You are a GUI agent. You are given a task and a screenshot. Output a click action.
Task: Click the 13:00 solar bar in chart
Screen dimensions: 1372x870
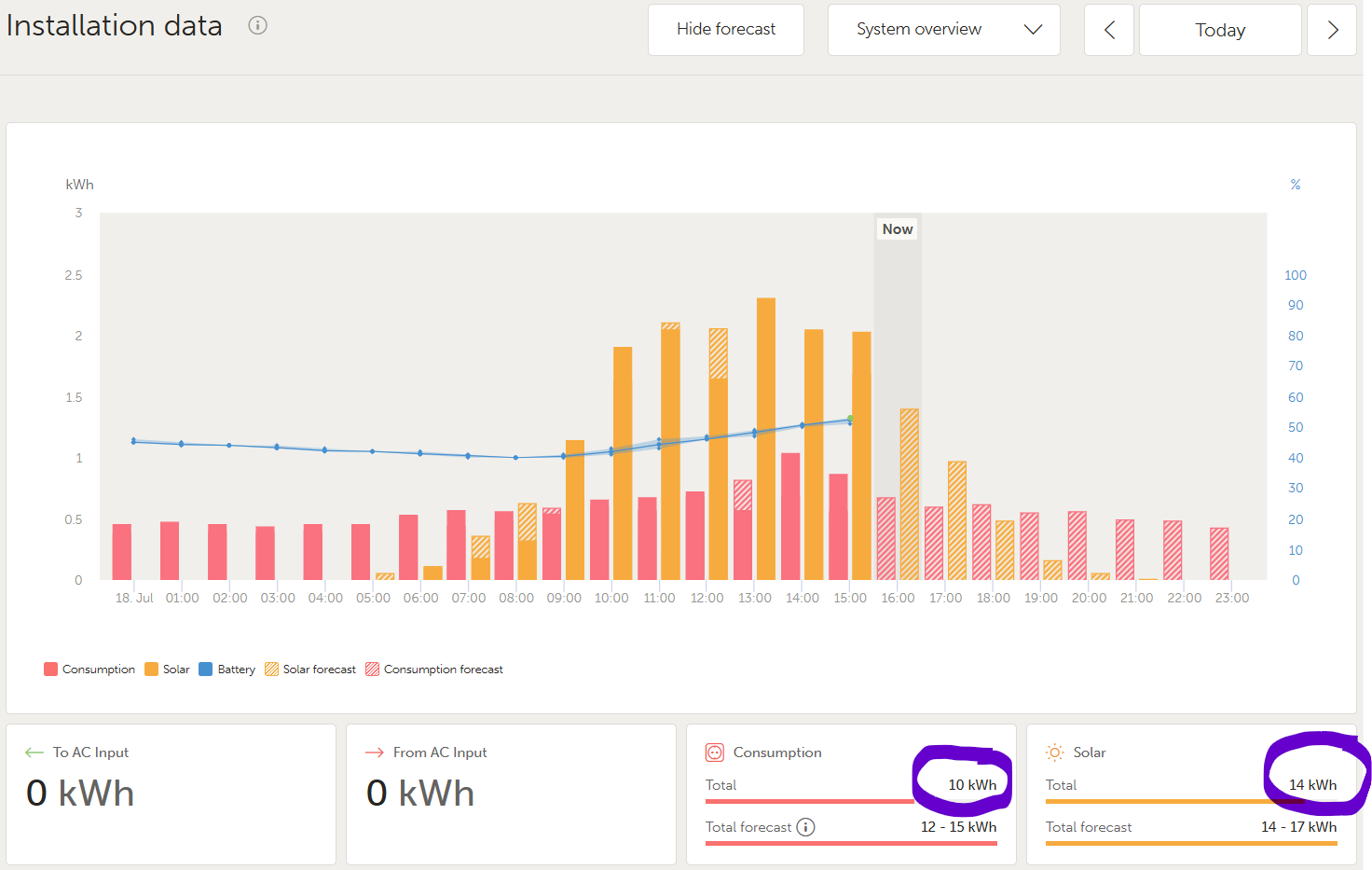click(x=766, y=438)
